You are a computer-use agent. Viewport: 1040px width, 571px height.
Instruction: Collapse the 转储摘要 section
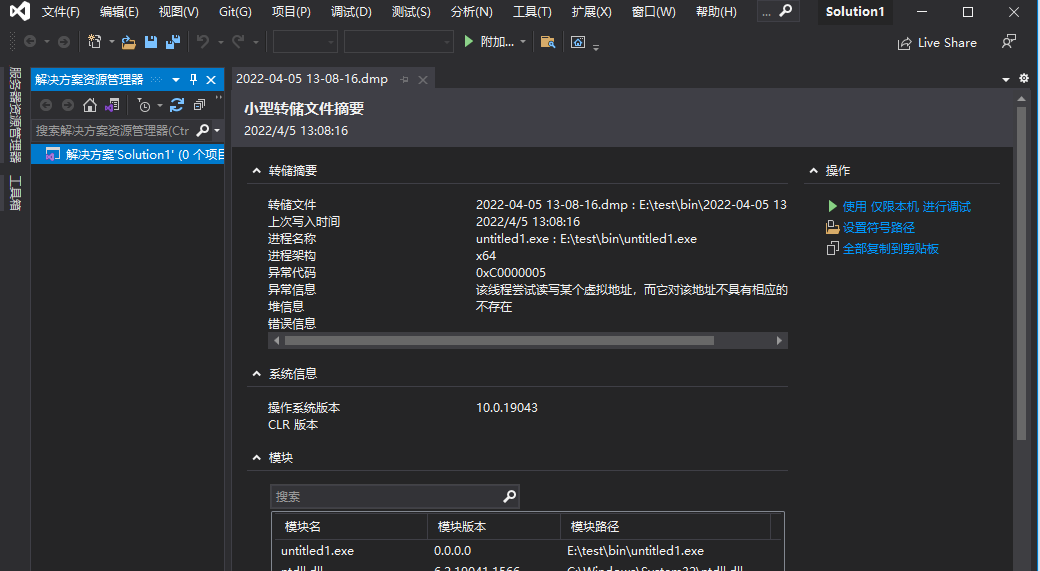tap(254, 171)
